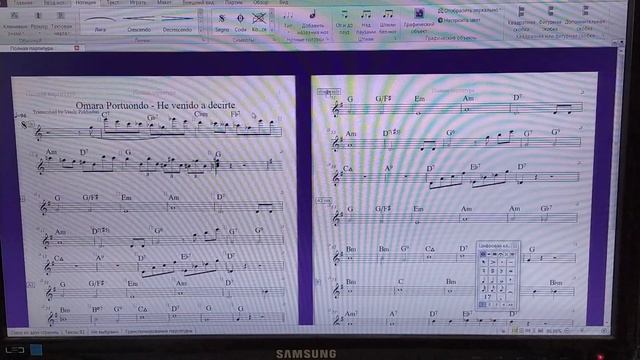Click the segno sign at score start
This screenshot has height=360, width=640.
[x=24, y=125]
